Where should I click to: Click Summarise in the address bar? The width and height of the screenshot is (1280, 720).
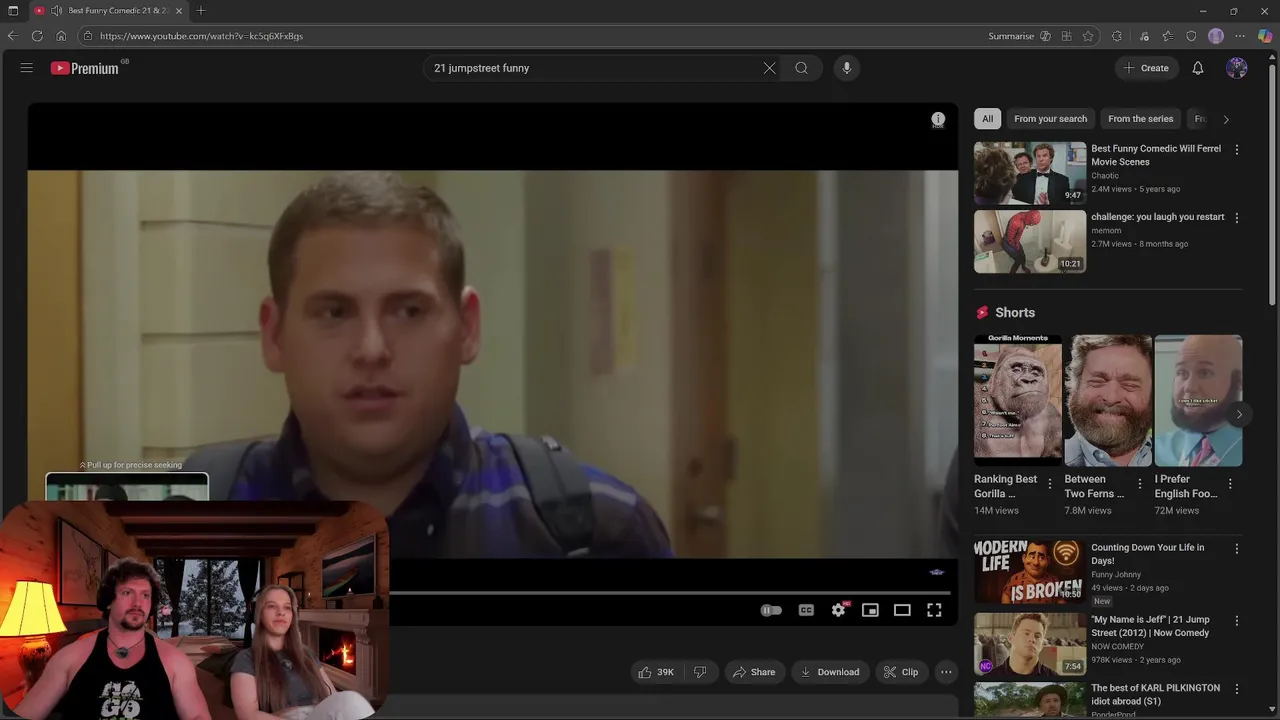[1011, 36]
